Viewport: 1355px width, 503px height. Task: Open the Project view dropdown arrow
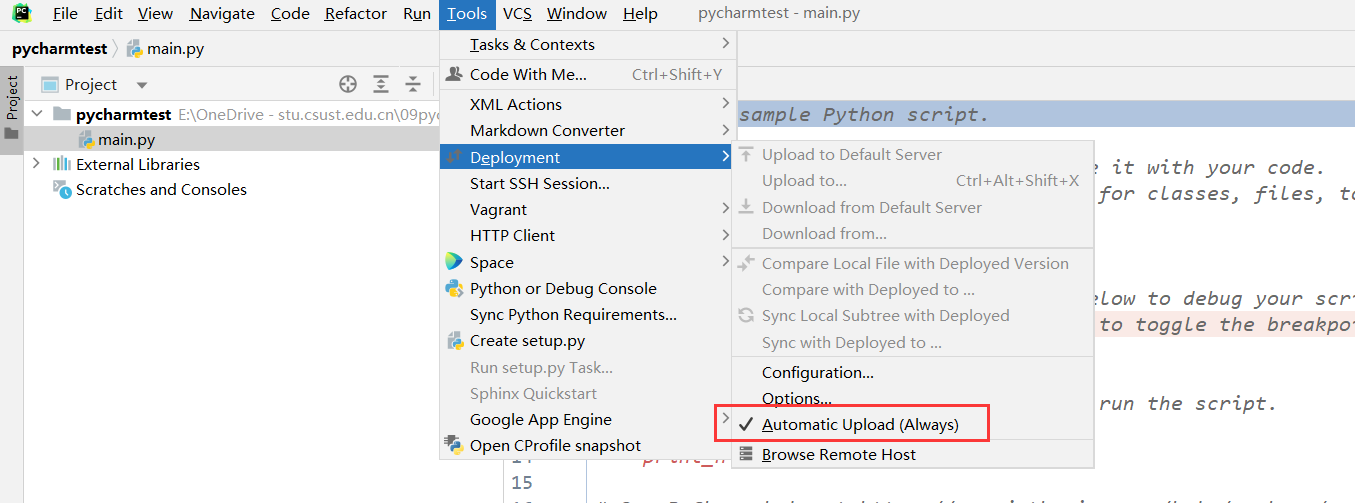pos(142,85)
